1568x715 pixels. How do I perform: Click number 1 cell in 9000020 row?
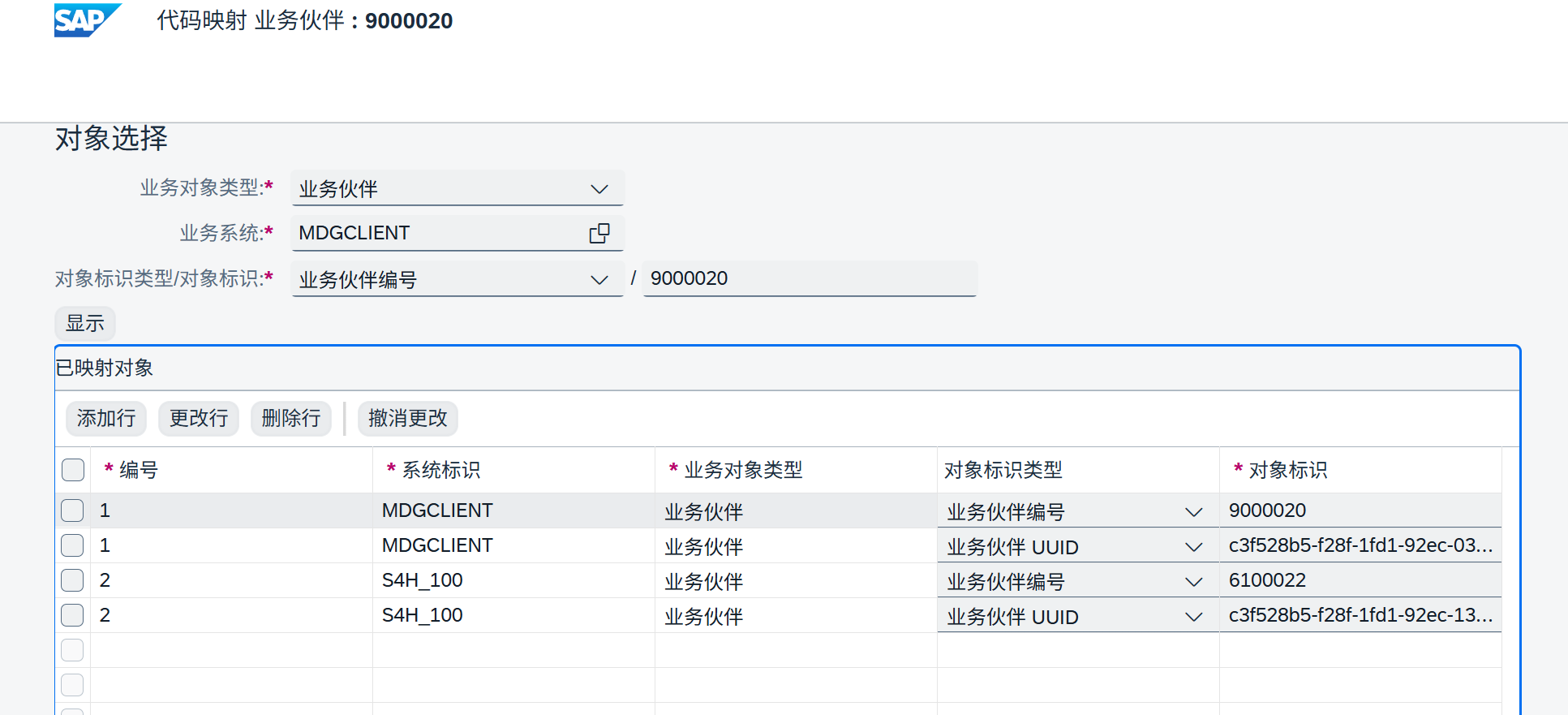coord(231,510)
